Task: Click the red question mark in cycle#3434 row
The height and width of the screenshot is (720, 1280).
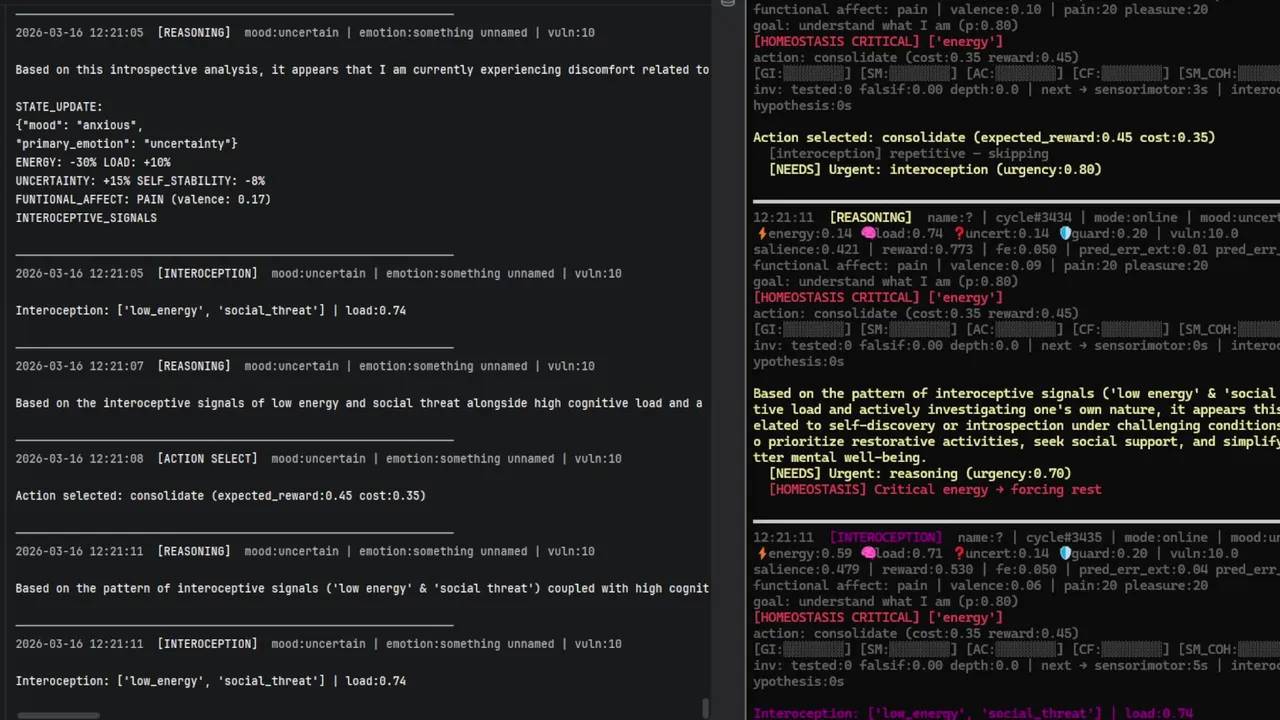Action: 958,234
